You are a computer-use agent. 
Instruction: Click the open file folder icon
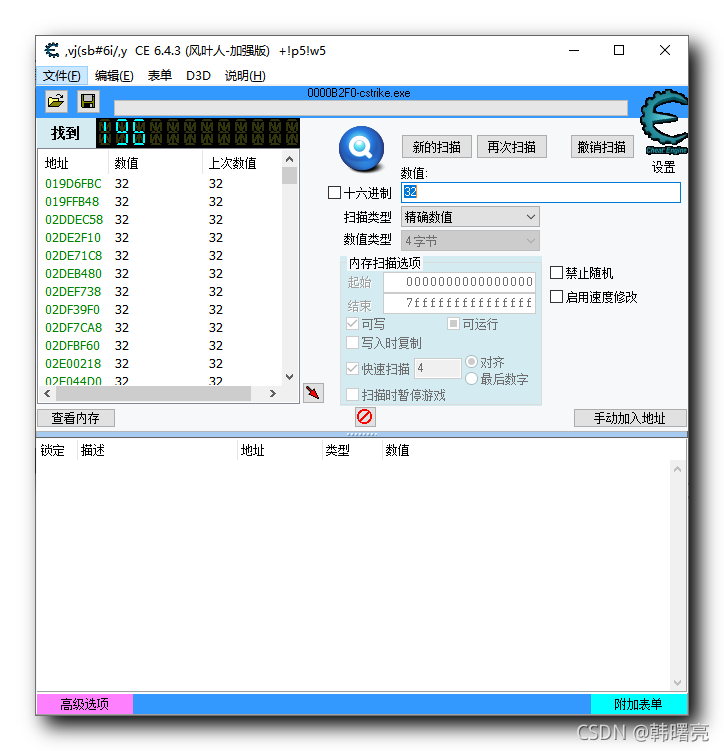(x=56, y=102)
